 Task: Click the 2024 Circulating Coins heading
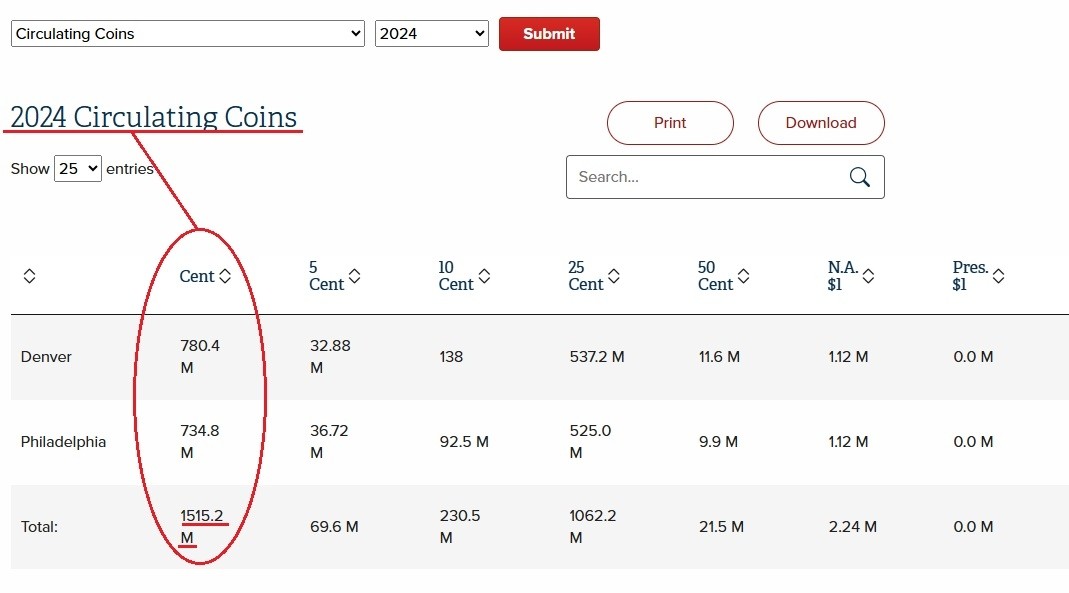pos(154,117)
